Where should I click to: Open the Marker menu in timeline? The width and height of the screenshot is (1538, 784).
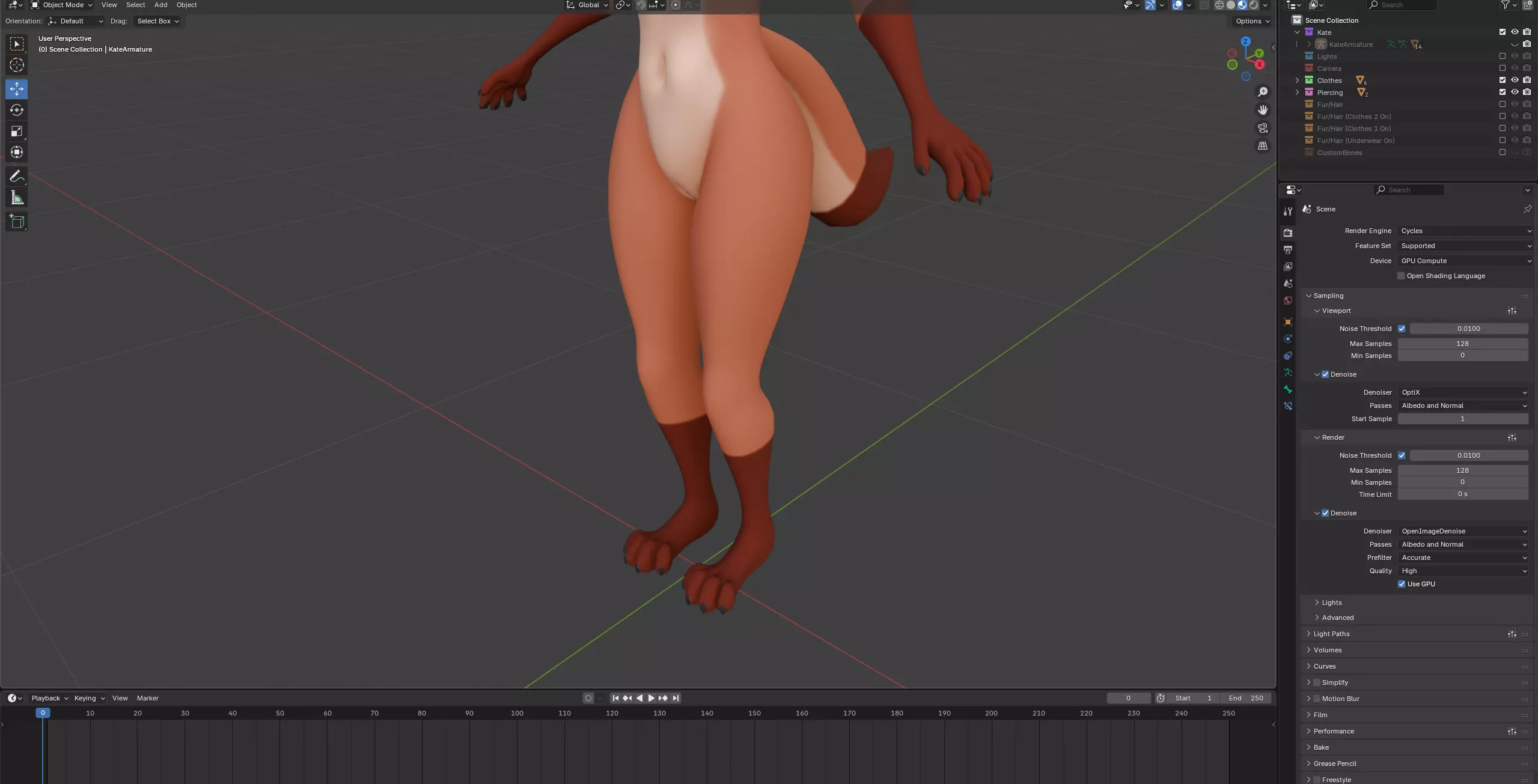coord(148,698)
